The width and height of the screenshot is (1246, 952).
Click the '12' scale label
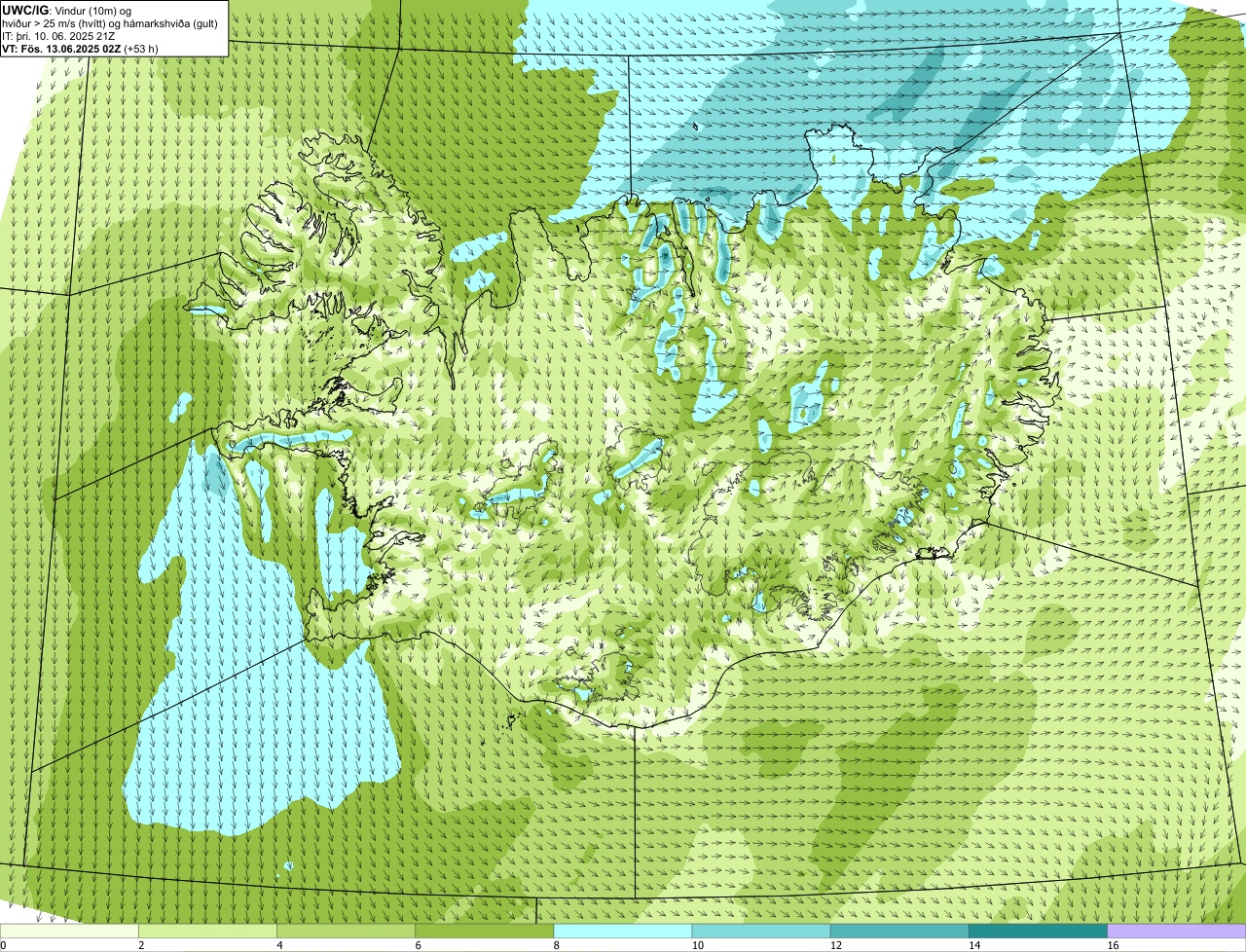[x=836, y=945]
